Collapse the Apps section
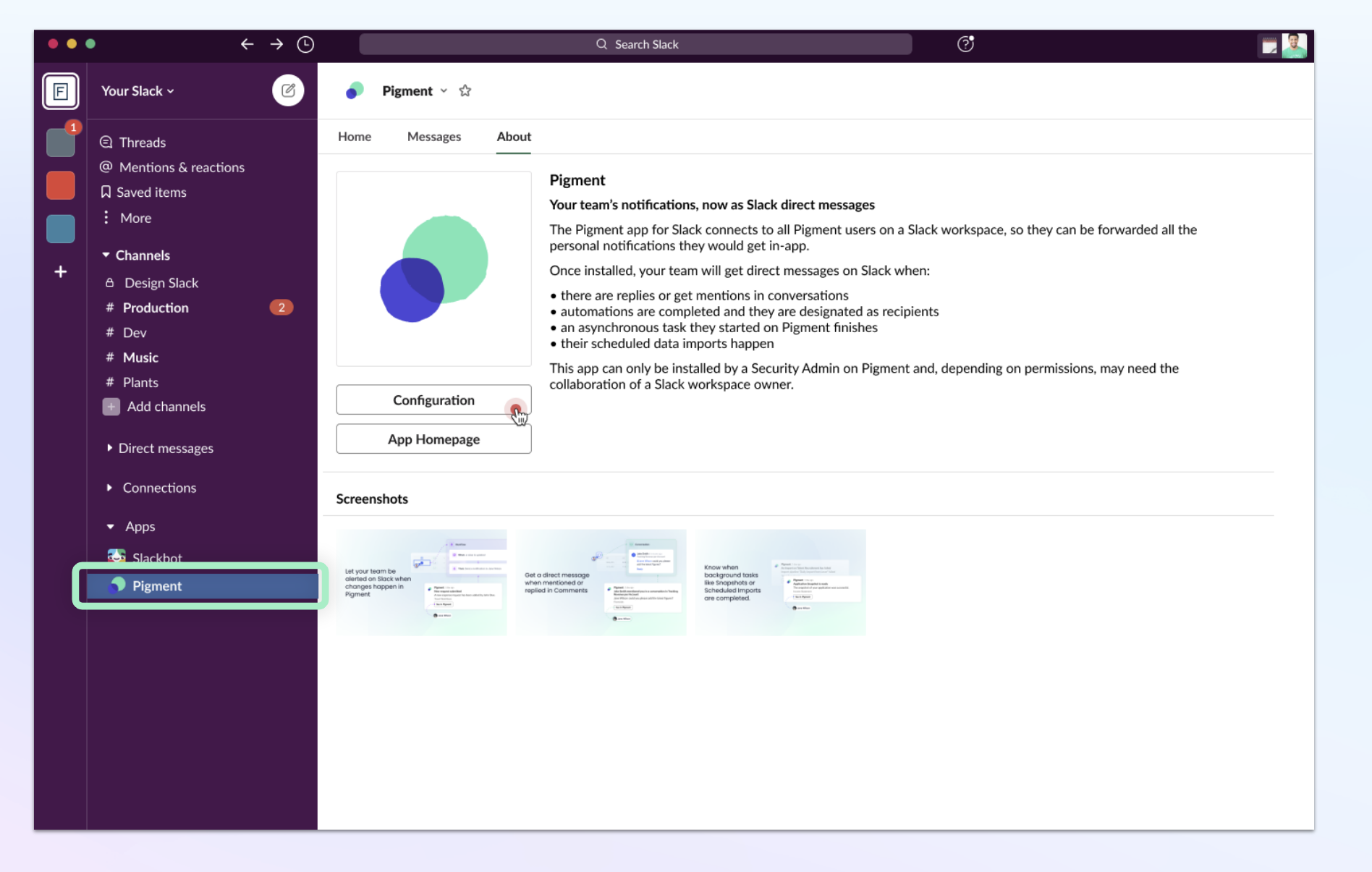 (110, 527)
